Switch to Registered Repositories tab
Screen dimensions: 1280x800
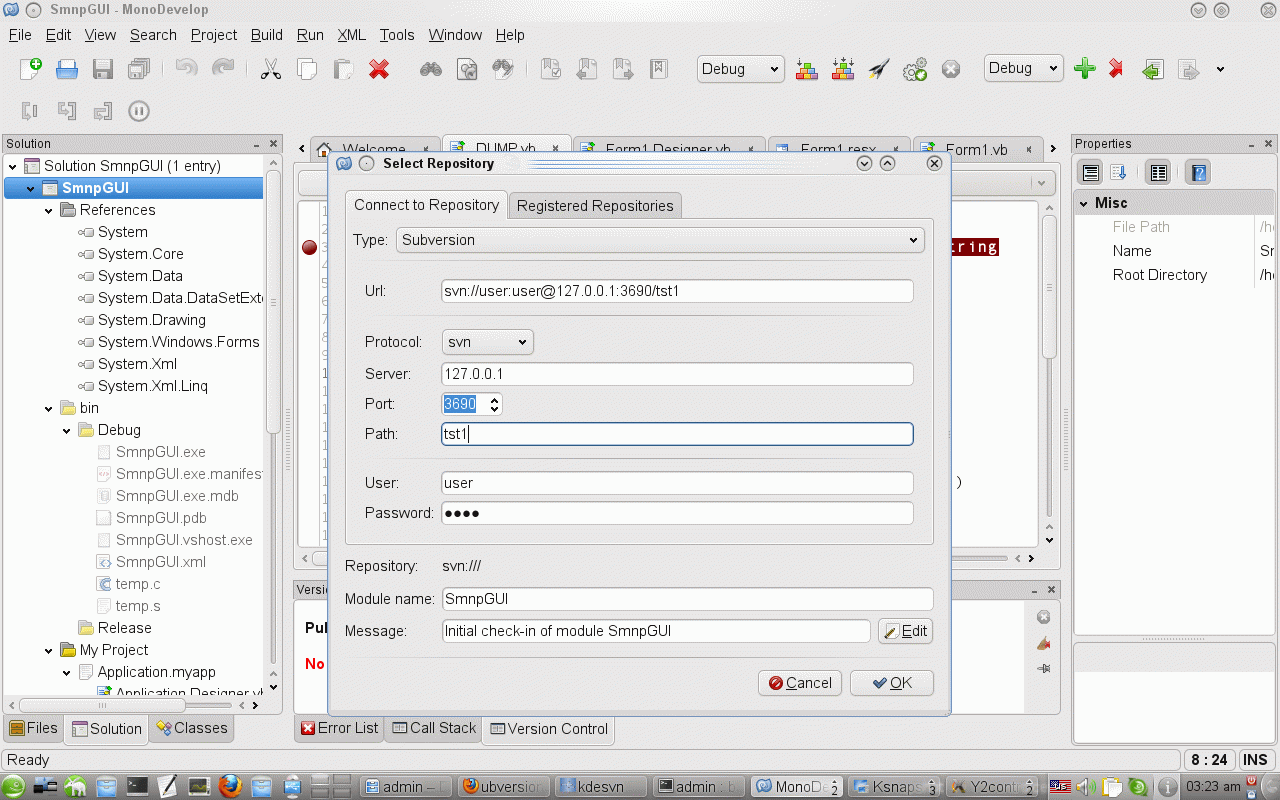pos(595,206)
